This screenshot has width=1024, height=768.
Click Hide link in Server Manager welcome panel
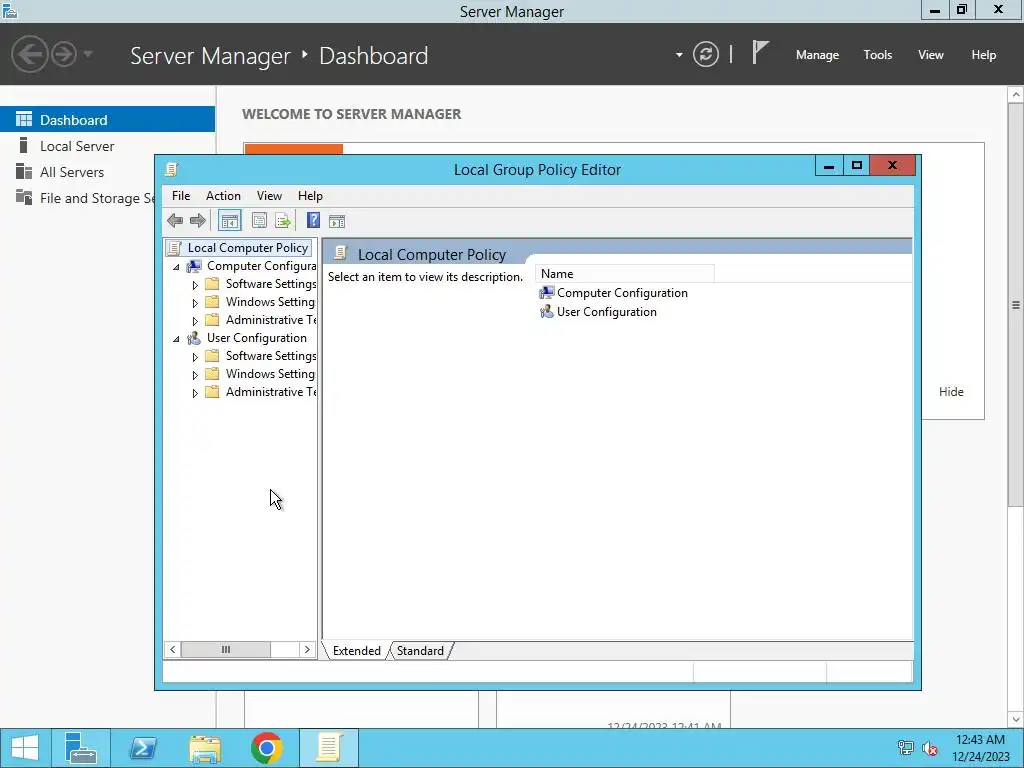click(x=951, y=391)
